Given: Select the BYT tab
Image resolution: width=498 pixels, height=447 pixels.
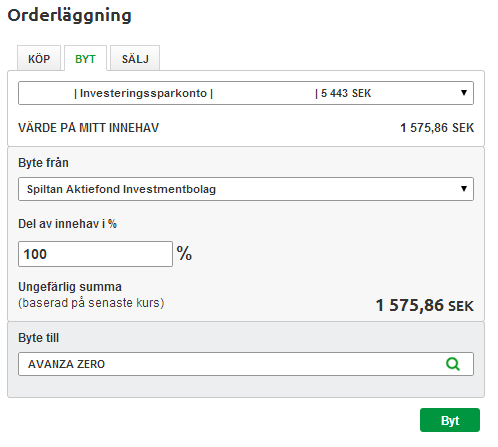Looking at the screenshot, I should click(x=85, y=59).
